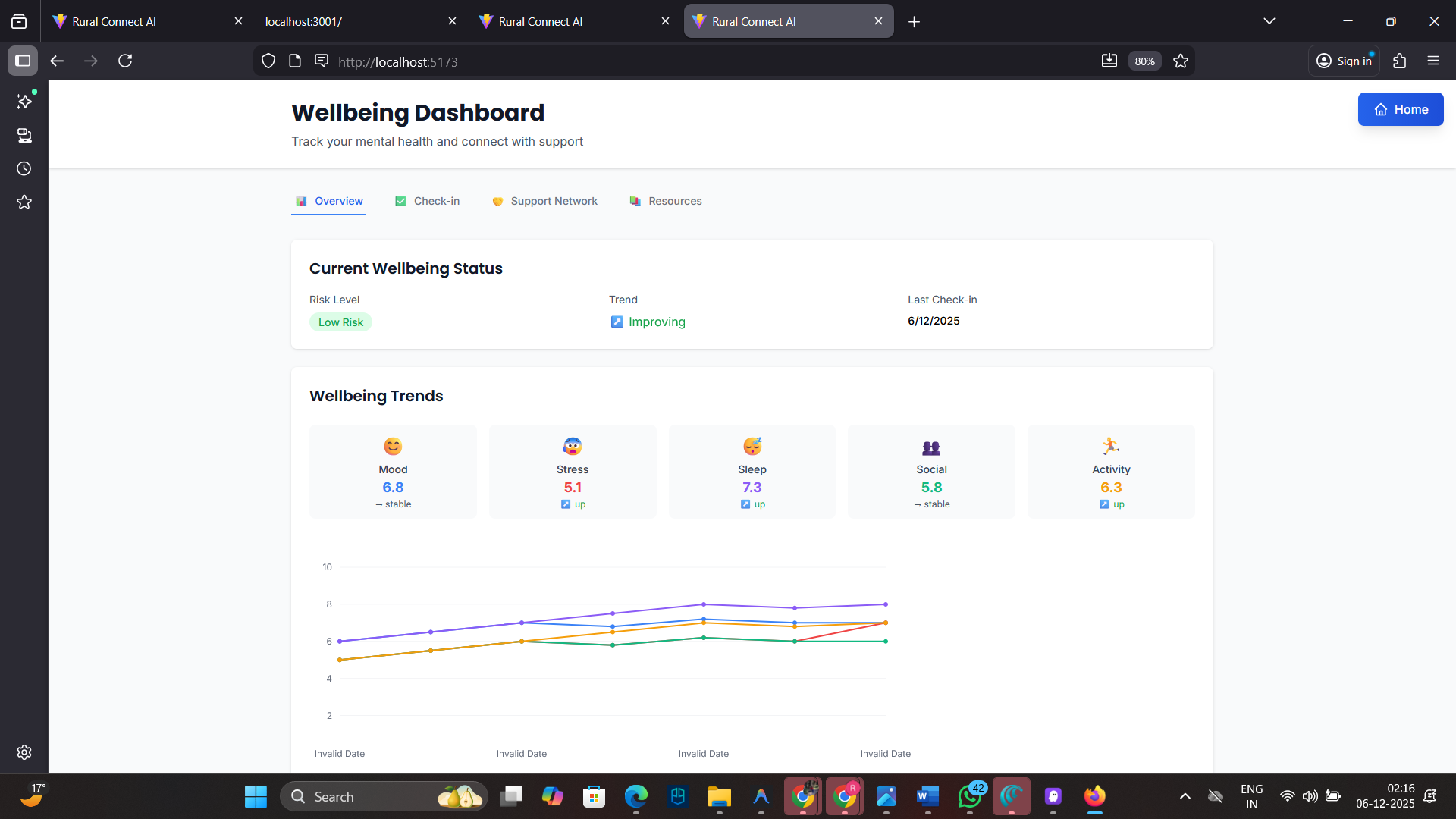Show hidden system tray icons

click(1185, 796)
